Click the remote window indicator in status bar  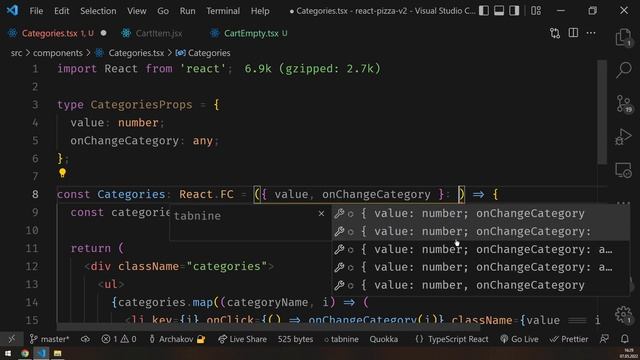pos(11,339)
